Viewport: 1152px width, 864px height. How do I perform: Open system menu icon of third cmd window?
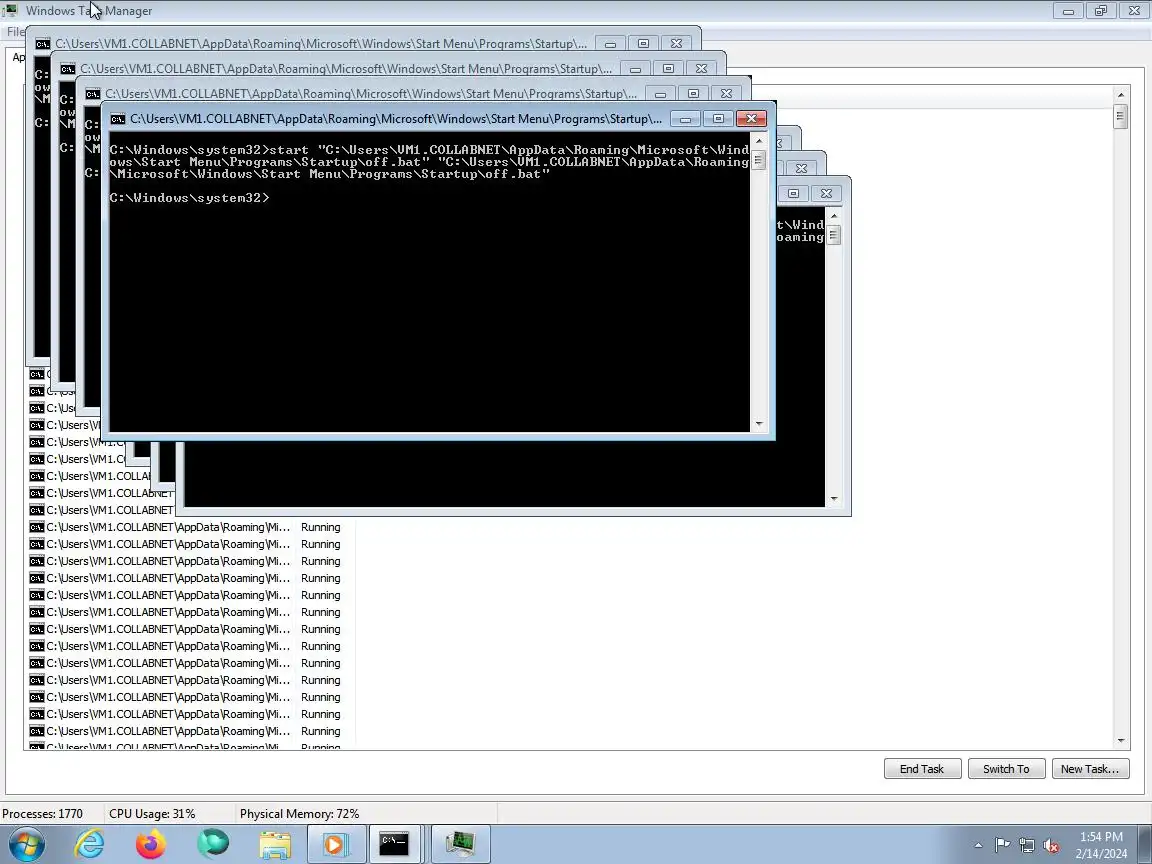93,94
